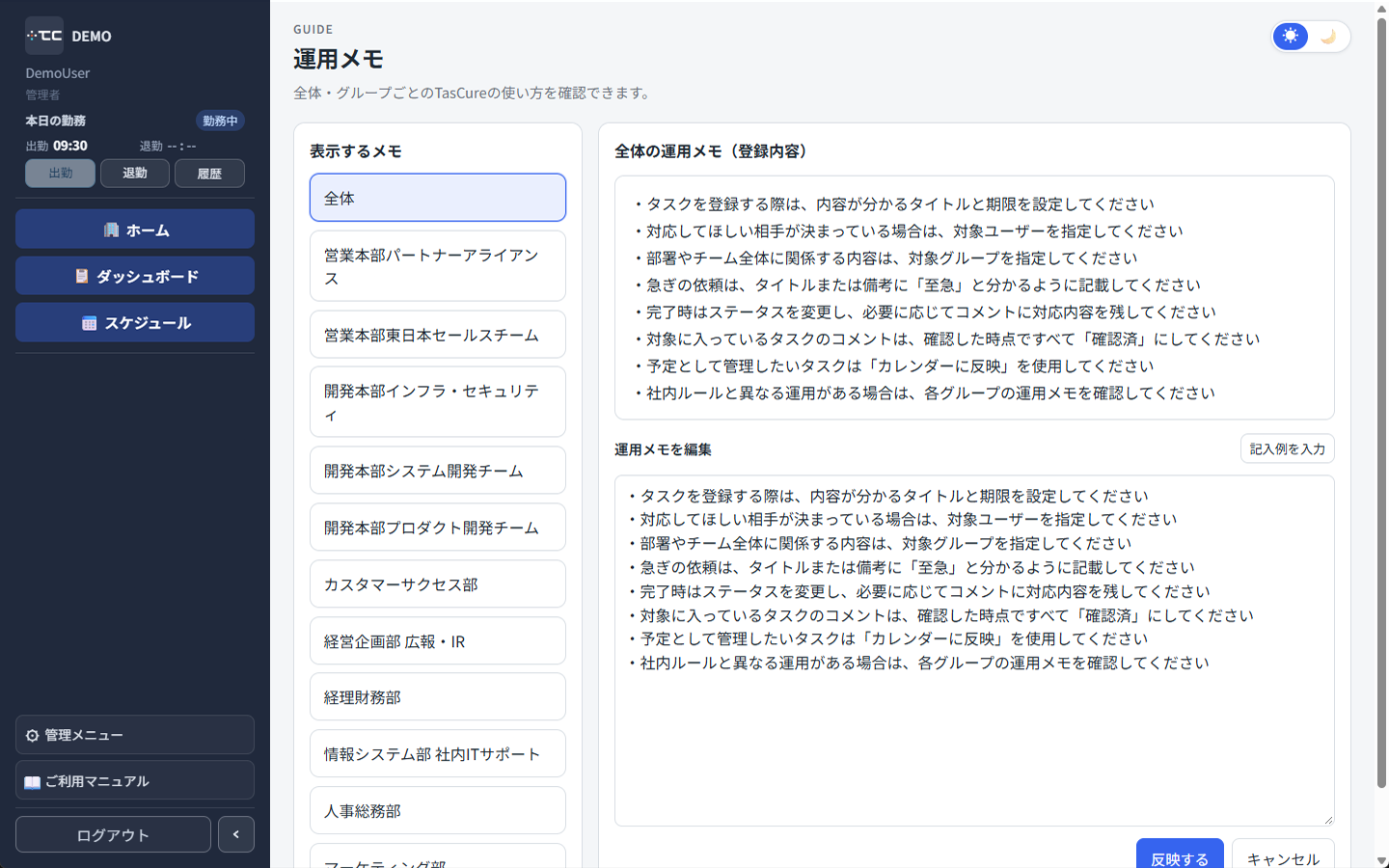Image resolution: width=1389 pixels, height=868 pixels.
Task: Click the book icon in ご利用マニュアル
Action: click(33, 781)
